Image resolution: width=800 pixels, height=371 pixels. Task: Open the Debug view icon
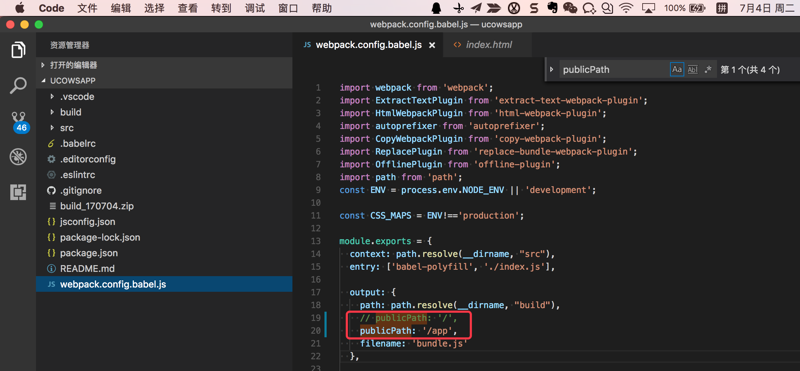tap(18, 157)
